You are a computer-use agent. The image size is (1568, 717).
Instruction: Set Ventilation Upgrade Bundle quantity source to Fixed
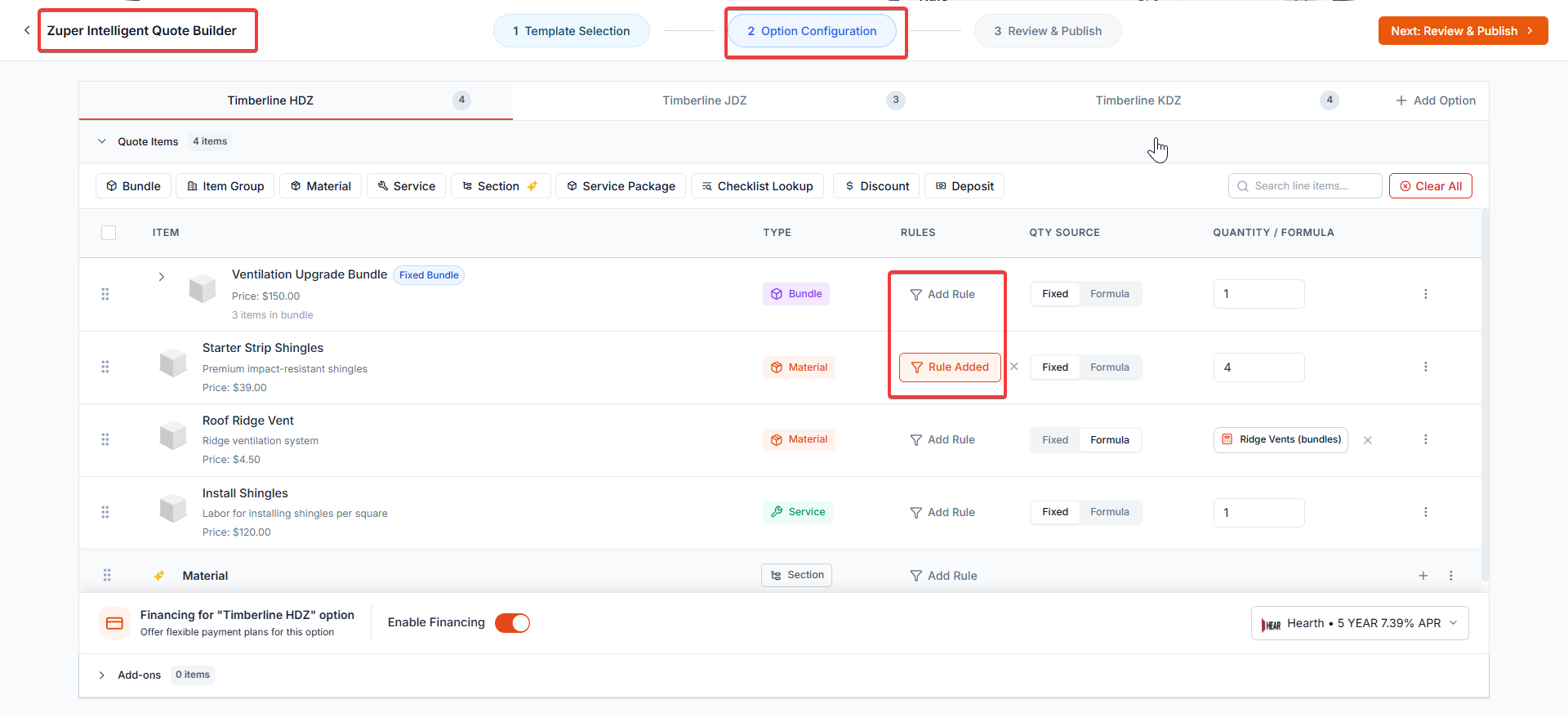pos(1055,294)
